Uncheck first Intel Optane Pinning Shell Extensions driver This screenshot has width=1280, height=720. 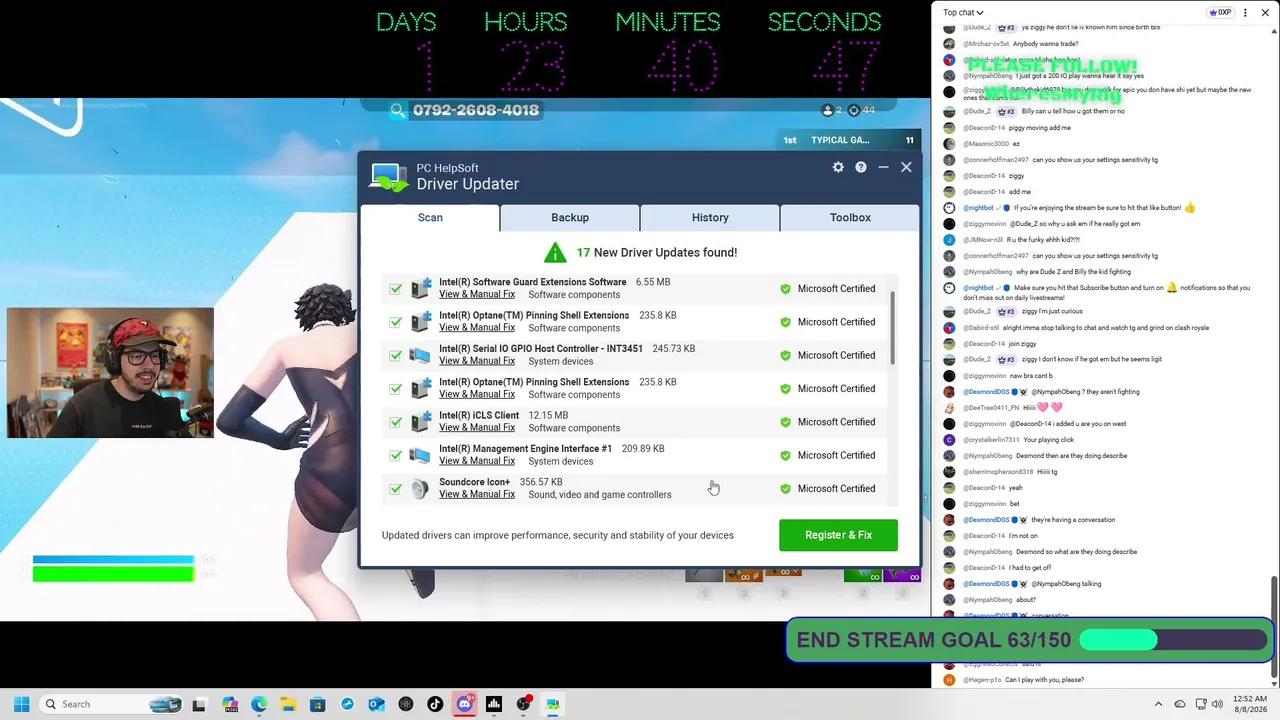point(396,322)
